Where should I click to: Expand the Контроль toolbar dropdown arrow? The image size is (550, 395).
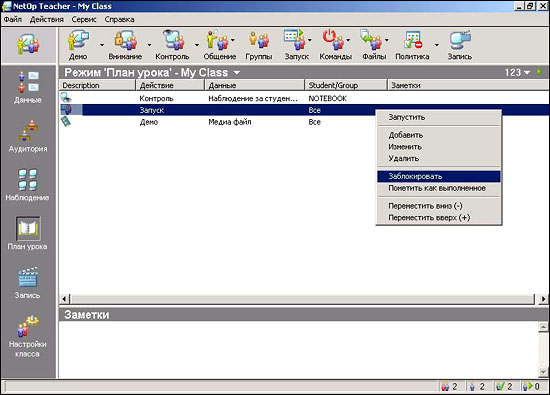[x=196, y=45]
